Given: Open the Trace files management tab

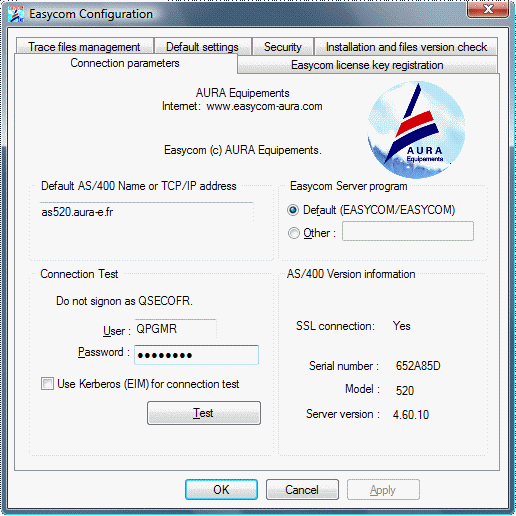Looking at the screenshot, I should coord(85,46).
